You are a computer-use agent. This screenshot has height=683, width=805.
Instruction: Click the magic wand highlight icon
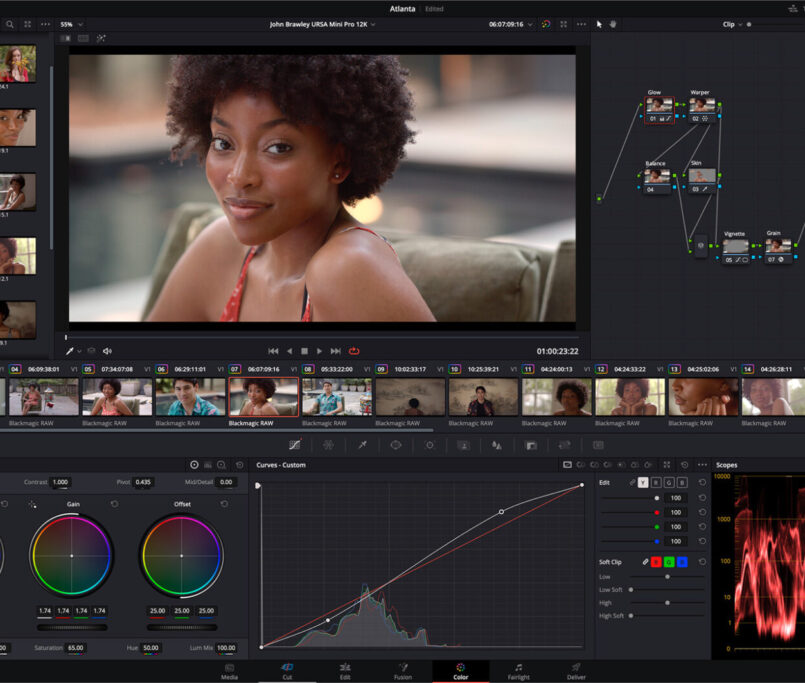101,38
